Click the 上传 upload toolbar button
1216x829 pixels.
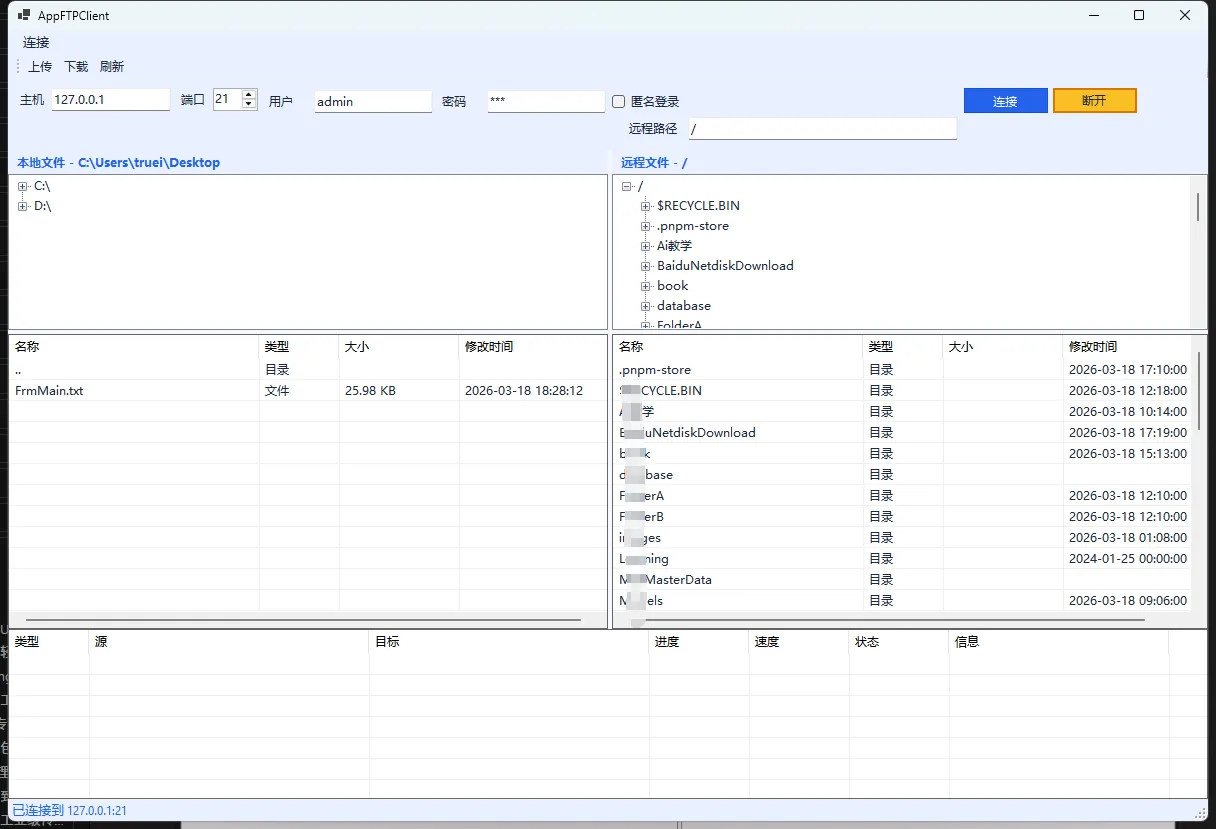(x=40, y=67)
